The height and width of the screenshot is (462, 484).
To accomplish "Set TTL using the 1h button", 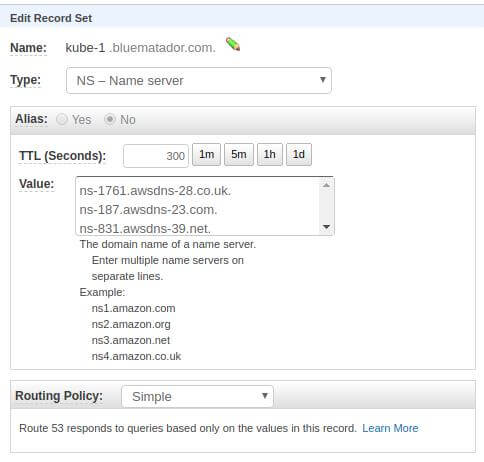I will (270, 154).
